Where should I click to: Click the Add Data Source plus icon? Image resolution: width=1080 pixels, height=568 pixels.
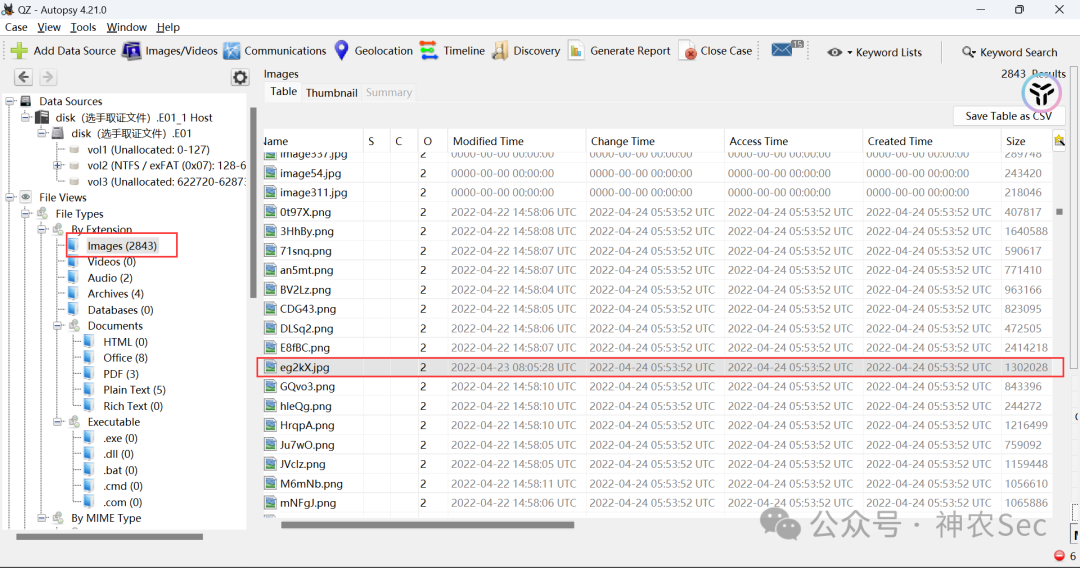click(19, 51)
